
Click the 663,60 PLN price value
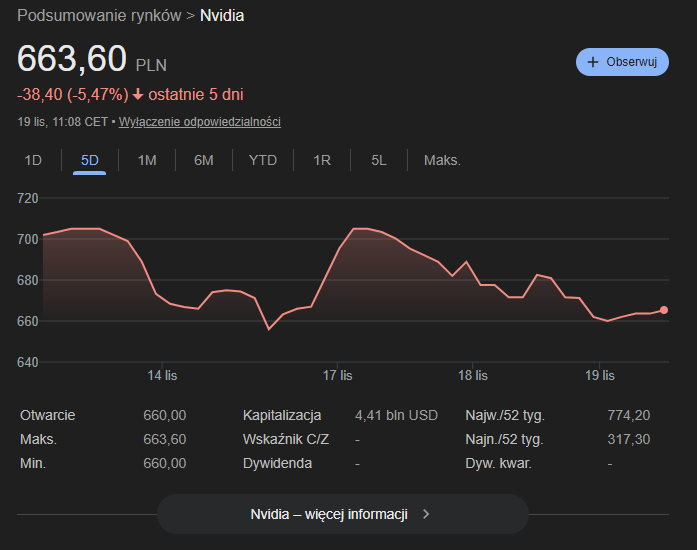tap(72, 59)
